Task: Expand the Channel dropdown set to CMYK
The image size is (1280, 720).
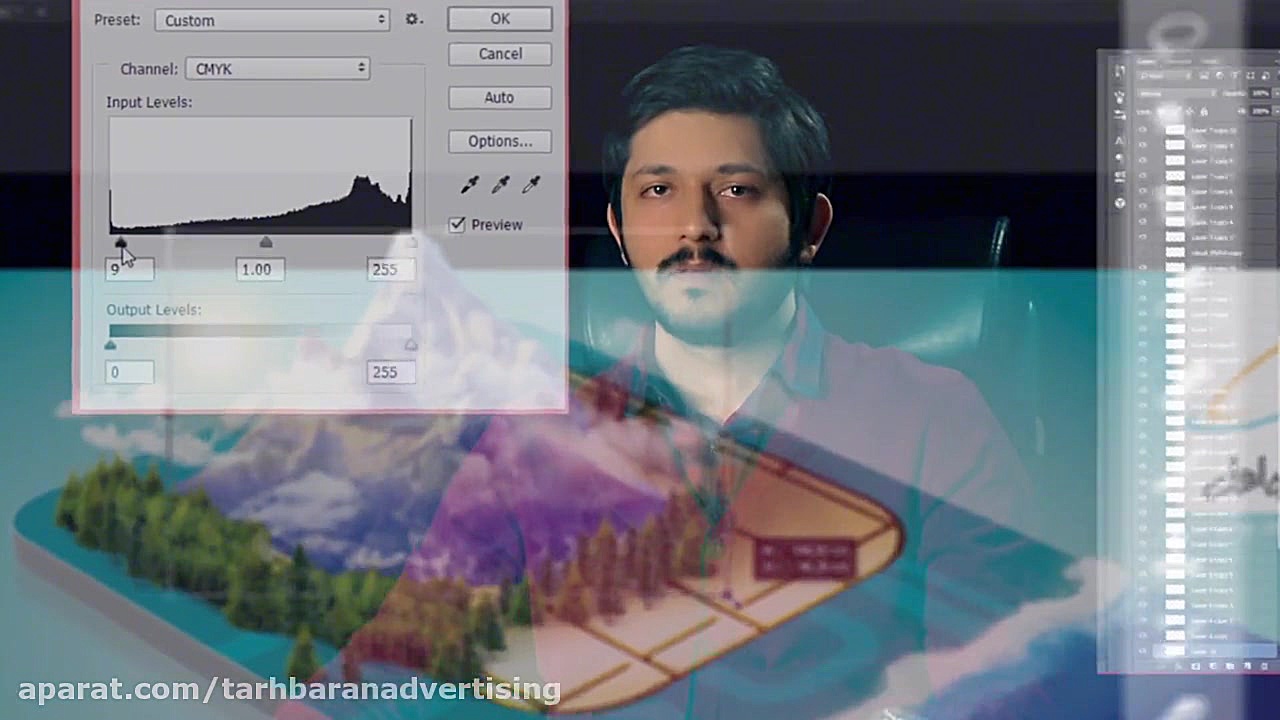Action: (x=277, y=69)
